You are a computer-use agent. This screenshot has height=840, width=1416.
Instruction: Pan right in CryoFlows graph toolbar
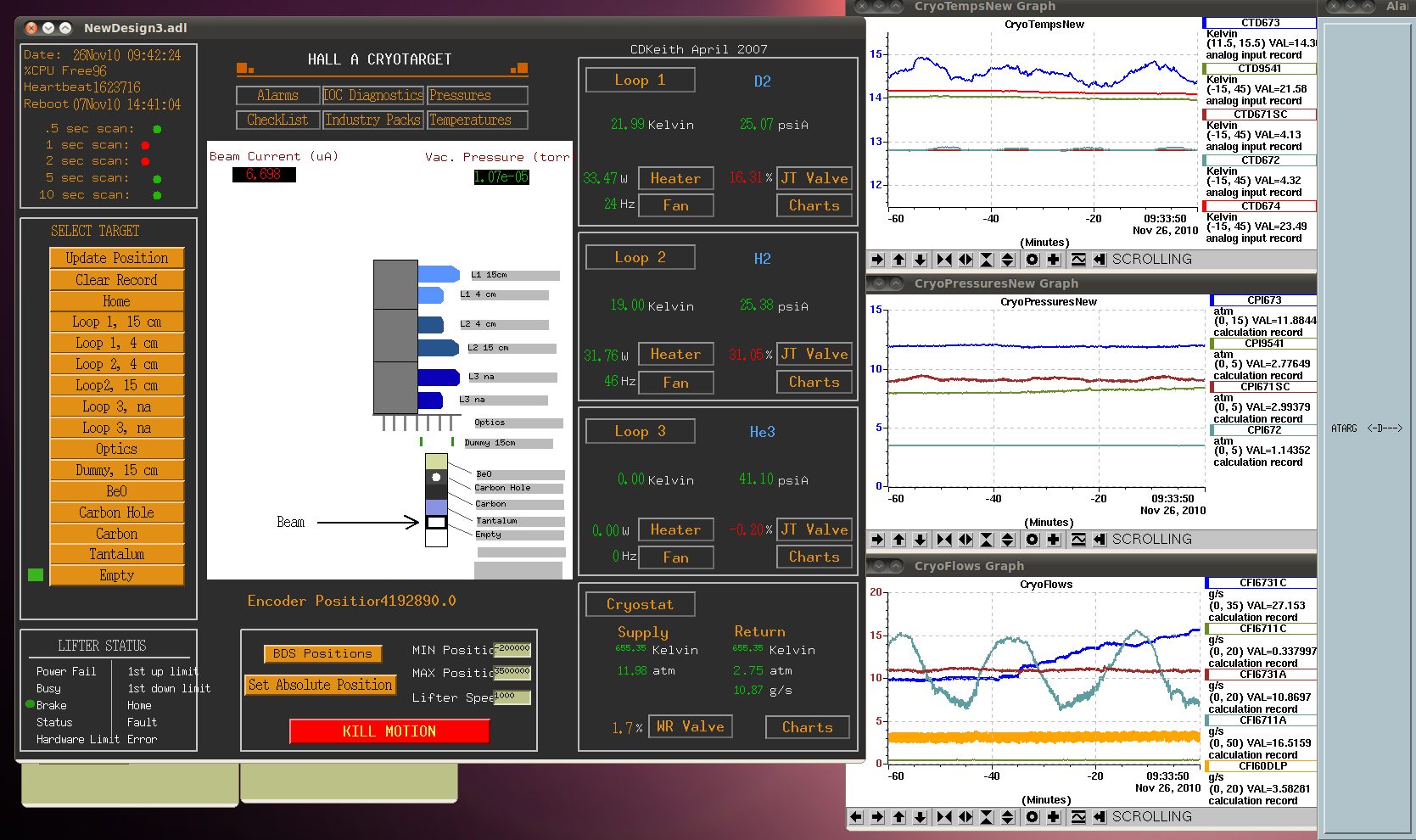[877, 817]
